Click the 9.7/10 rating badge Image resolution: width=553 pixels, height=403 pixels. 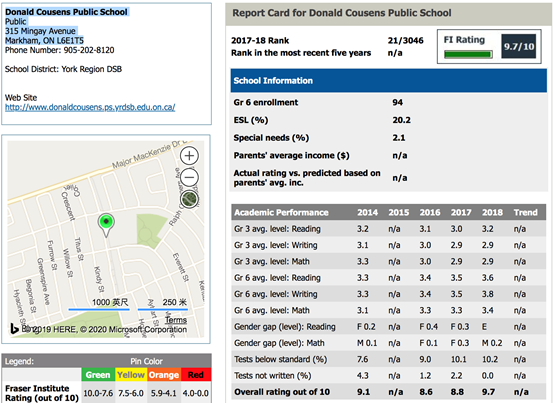pyautogui.click(x=519, y=46)
